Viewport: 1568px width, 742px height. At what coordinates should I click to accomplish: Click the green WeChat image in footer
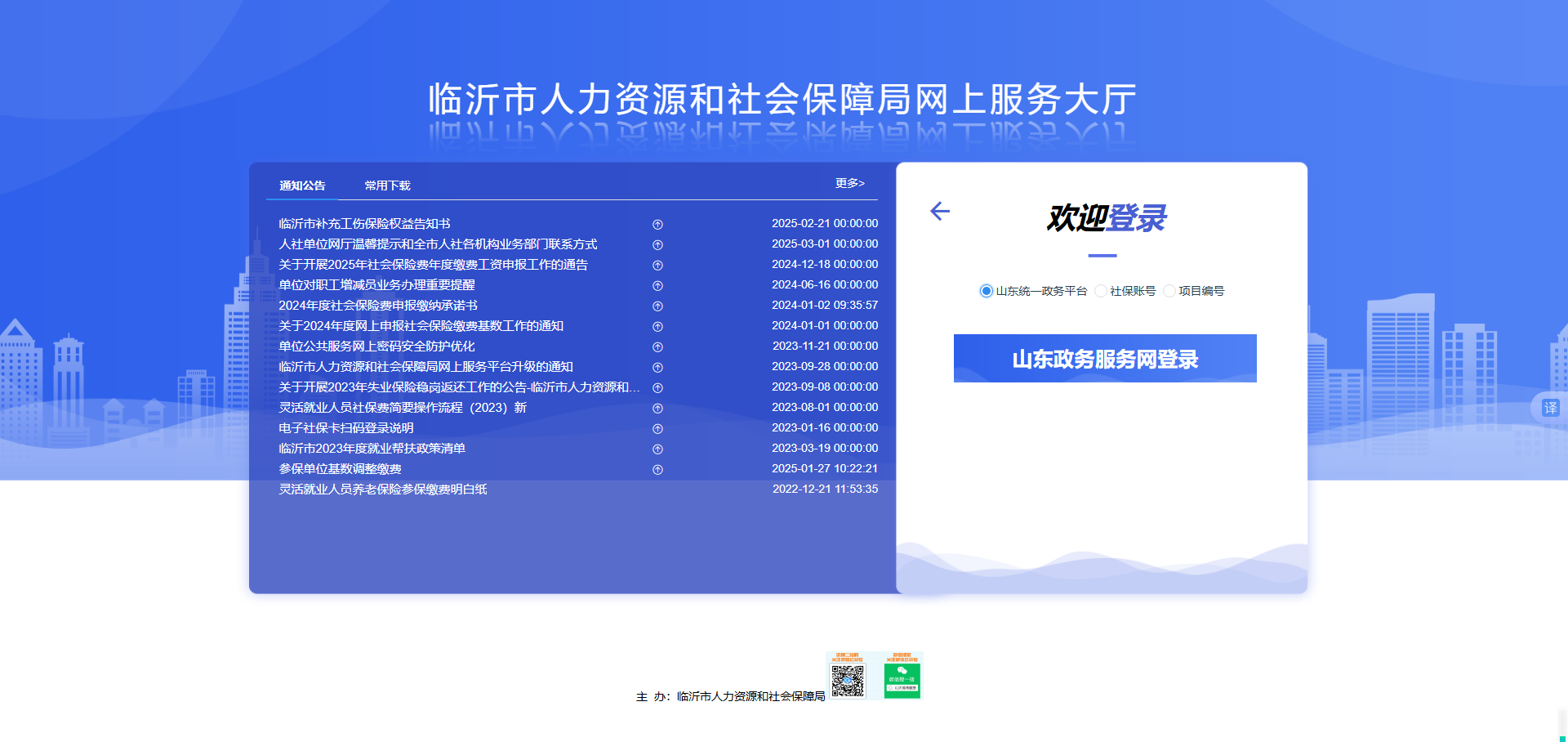[902, 678]
